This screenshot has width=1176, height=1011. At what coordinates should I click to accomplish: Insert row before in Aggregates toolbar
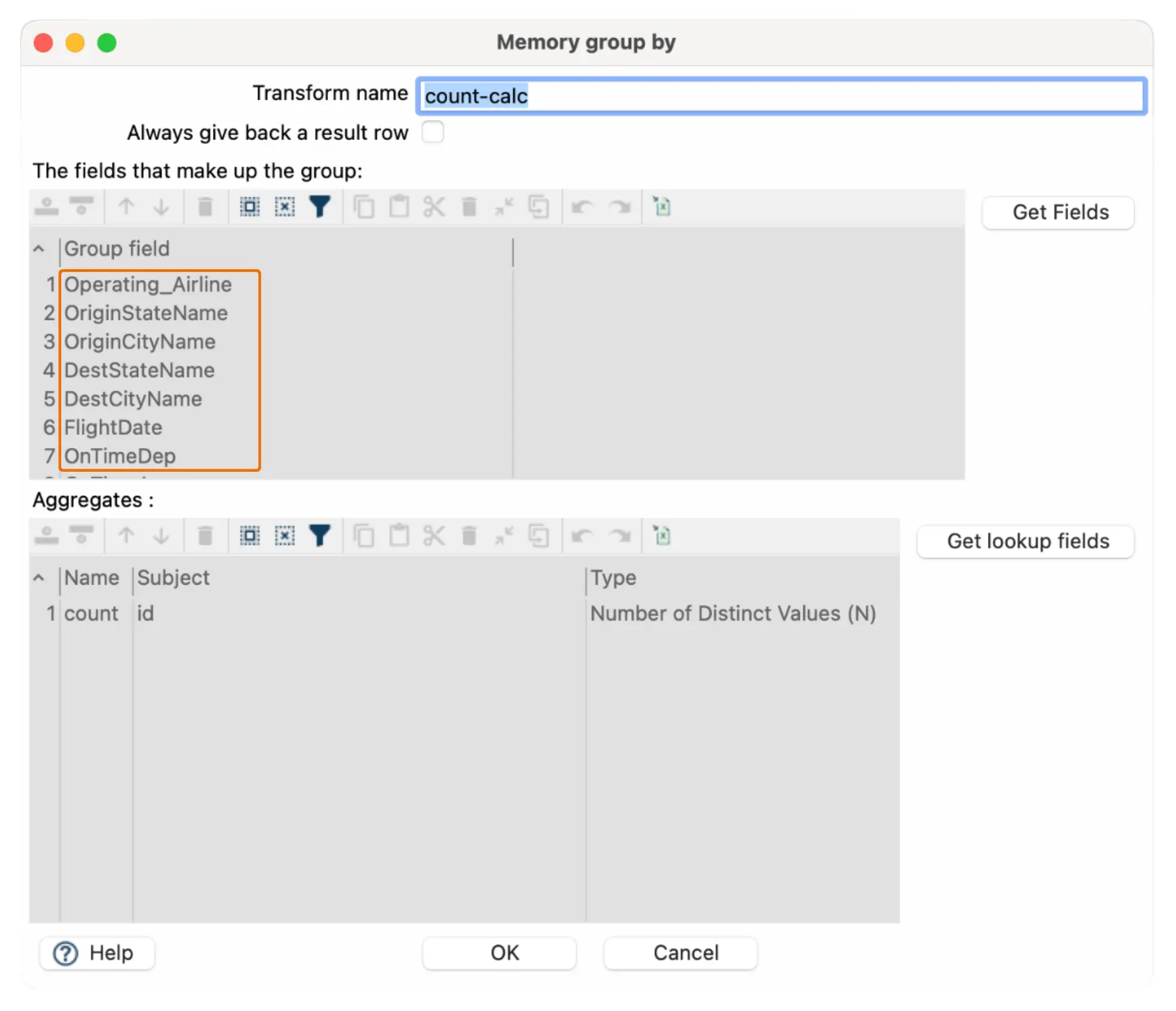(46, 535)
